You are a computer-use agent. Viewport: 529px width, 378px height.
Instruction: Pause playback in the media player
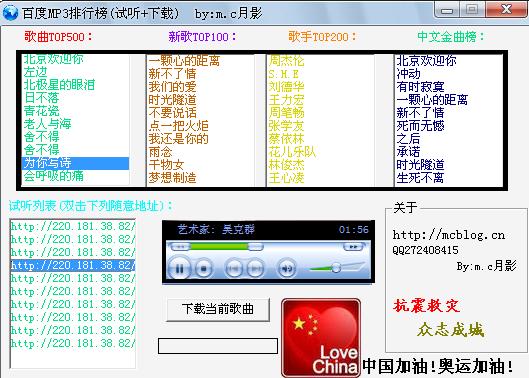coord(179,269)
